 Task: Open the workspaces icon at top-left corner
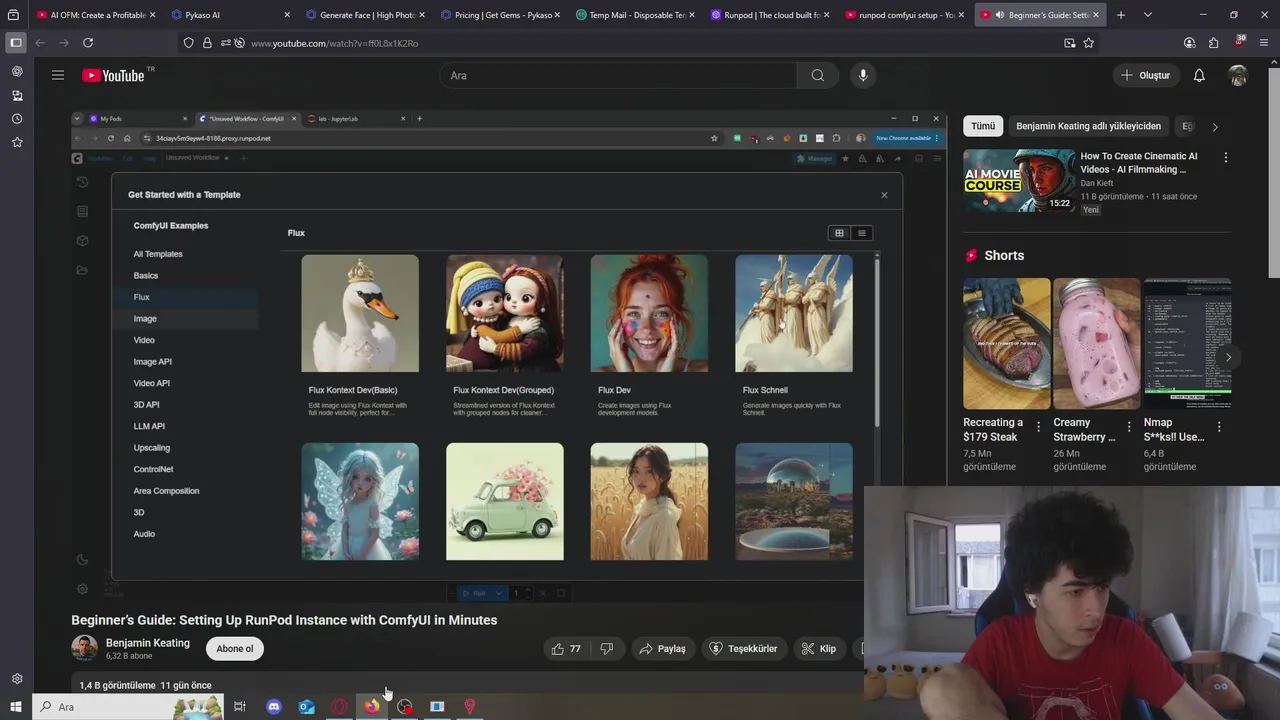[13, 15]
